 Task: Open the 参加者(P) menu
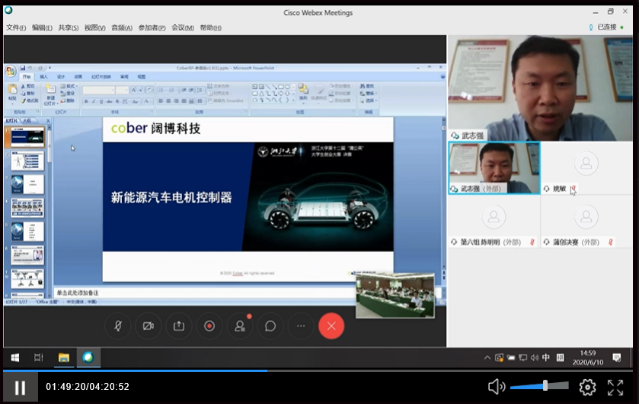[151, 27]
